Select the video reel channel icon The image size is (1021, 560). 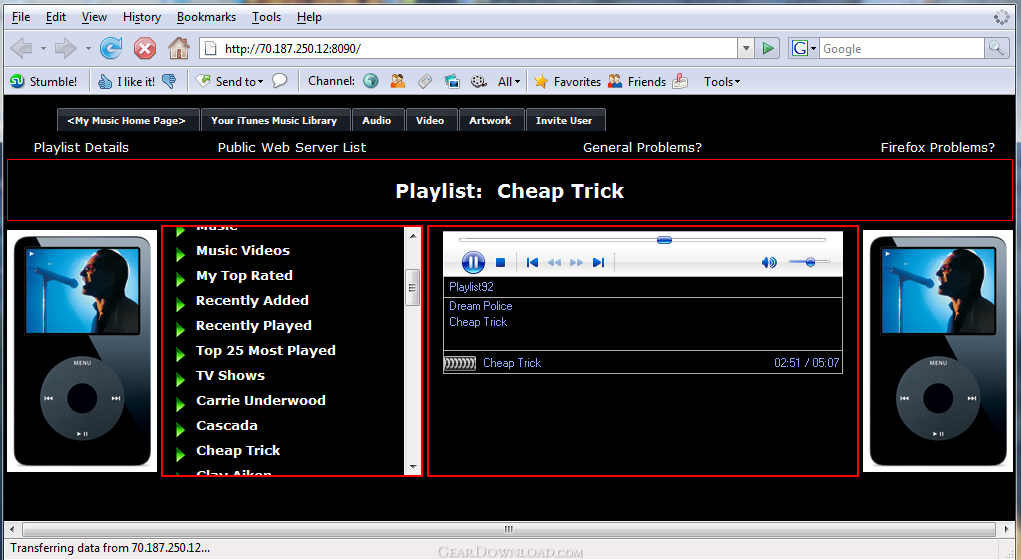coord(479,81)
